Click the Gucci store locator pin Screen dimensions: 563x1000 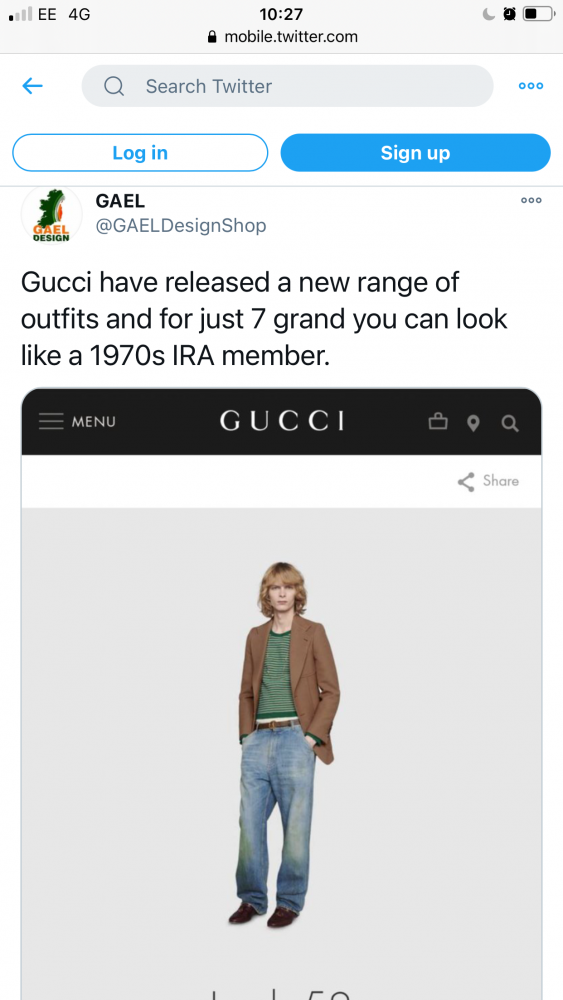pyautogui.click(x=473, y=423)
